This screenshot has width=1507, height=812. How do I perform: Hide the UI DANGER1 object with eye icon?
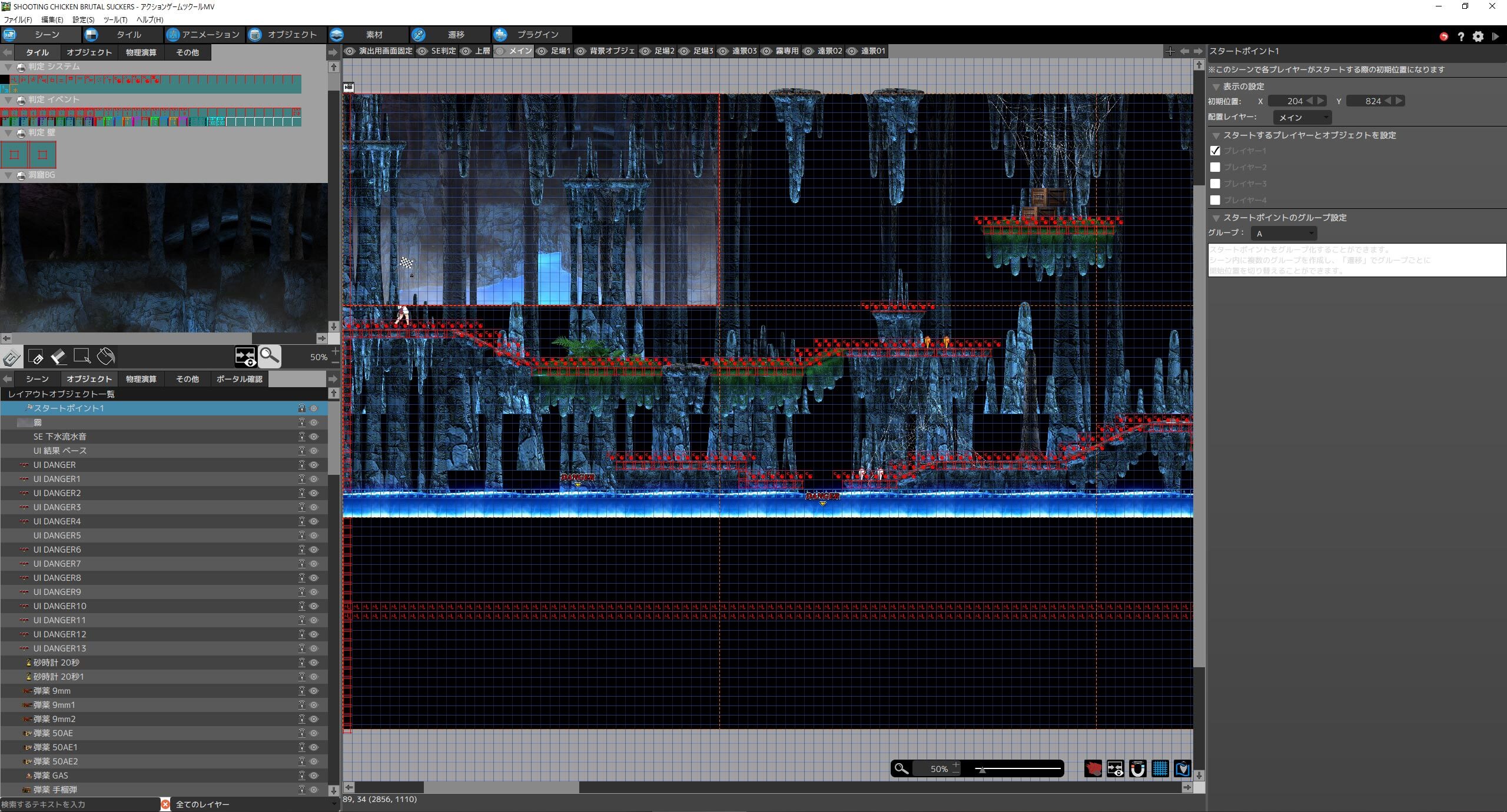(314, 479)
